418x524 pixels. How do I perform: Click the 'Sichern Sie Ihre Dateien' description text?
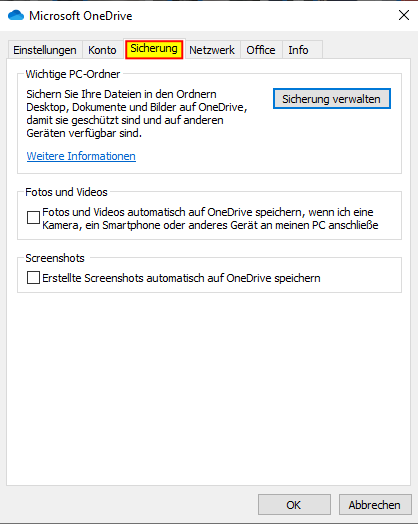point(137,114)
